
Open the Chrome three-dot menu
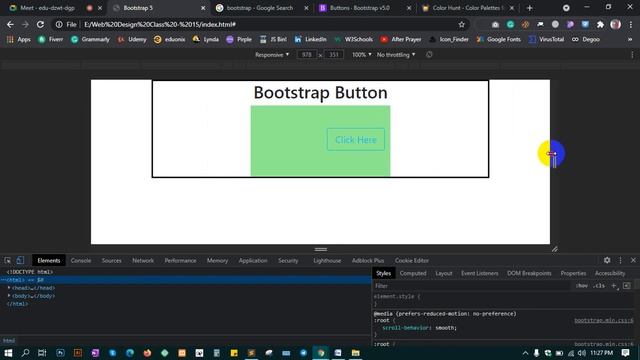(x=631, y=24)
